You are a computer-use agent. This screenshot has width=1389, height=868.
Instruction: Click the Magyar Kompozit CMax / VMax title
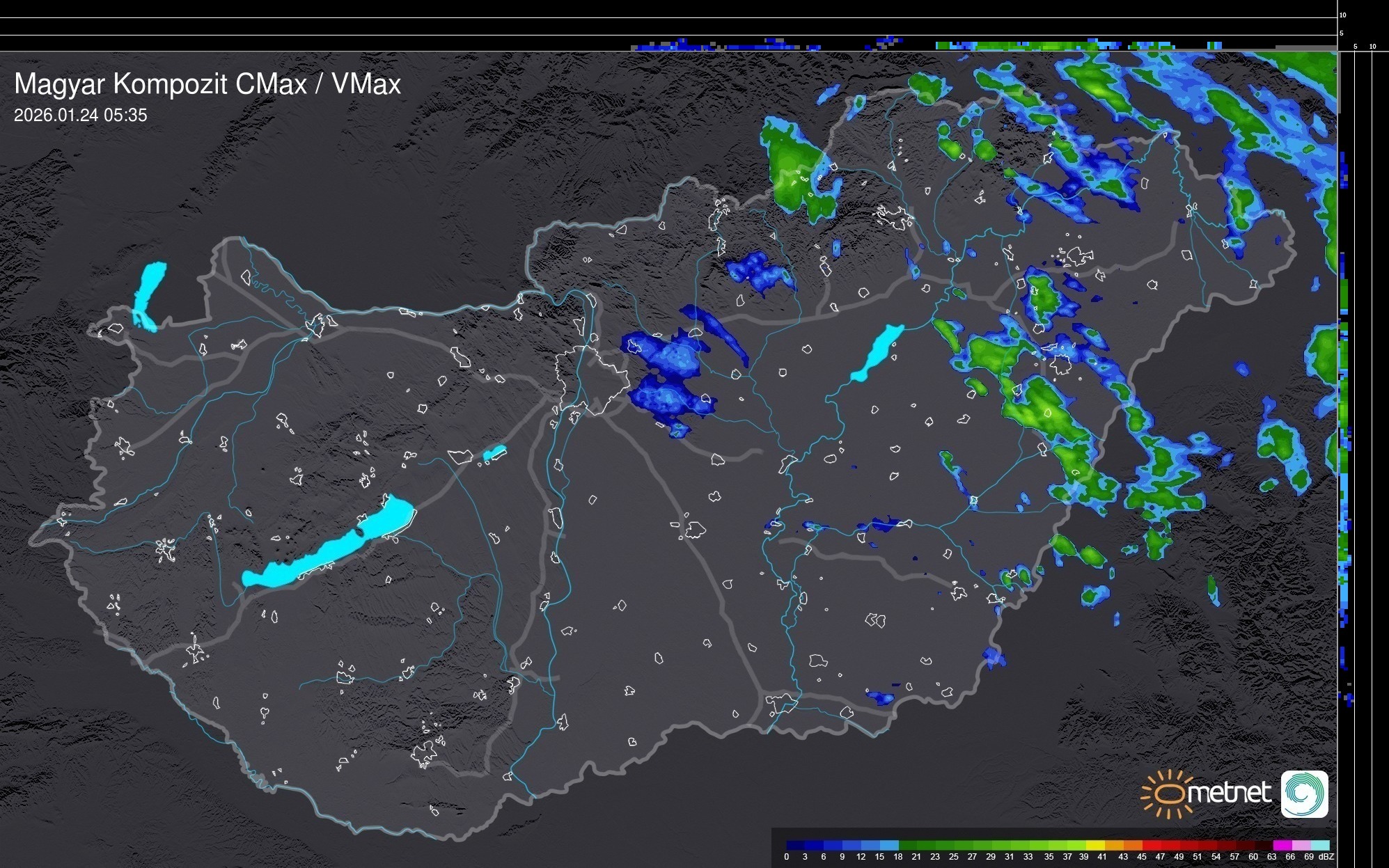click(207, 84)
